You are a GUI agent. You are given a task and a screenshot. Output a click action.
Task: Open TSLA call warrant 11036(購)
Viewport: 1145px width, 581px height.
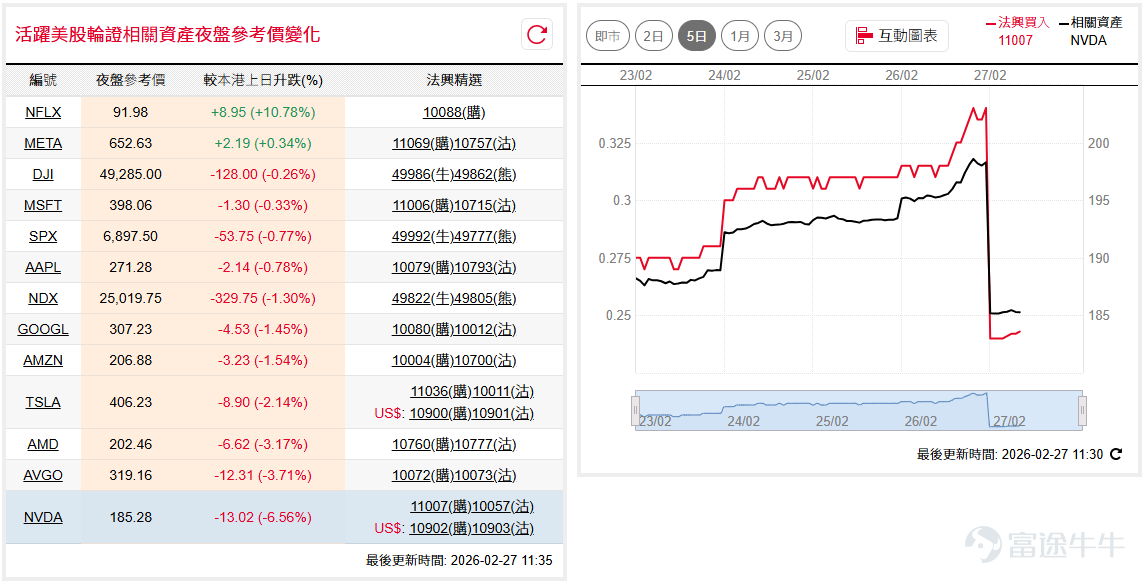point(441,392)
